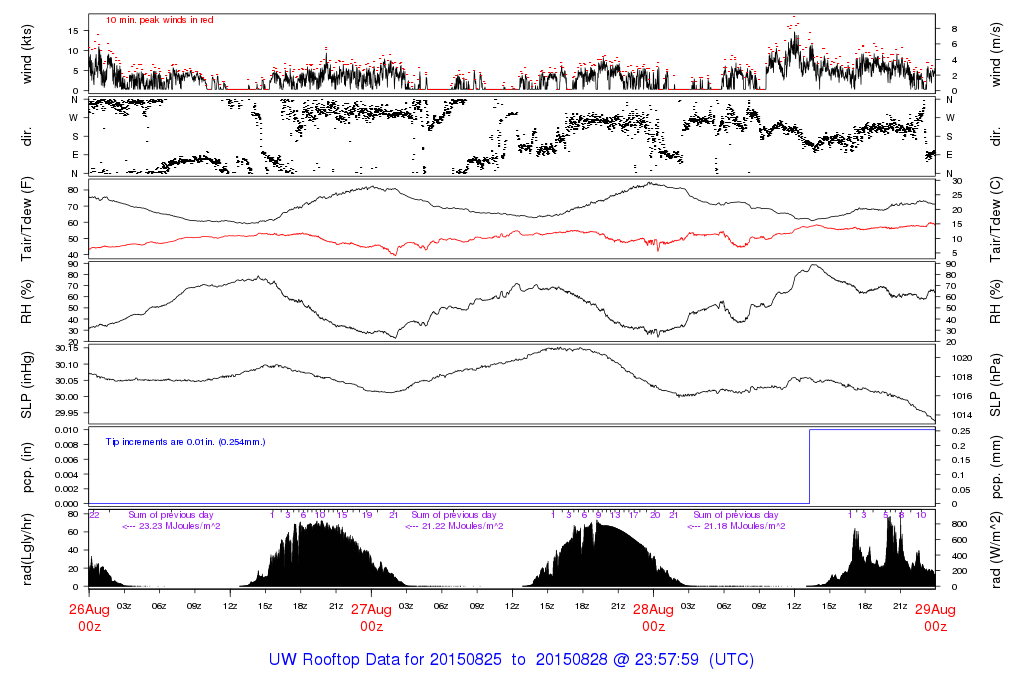Screen dimensions: 1024x700
Task: Click the '600' W/m^2 axis value
Action: [x=959, y=540]
